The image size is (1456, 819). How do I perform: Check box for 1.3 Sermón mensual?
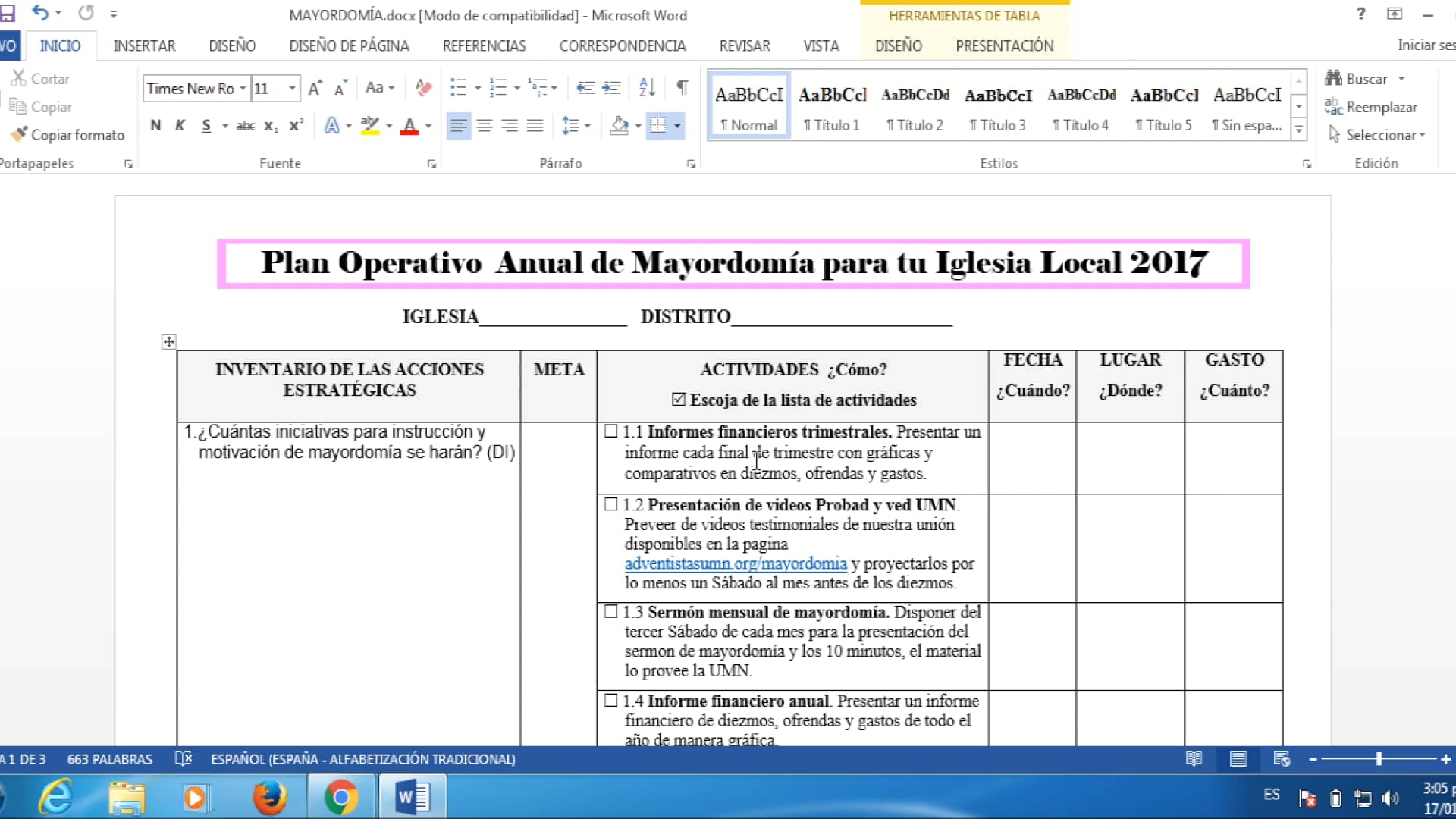coord(610,611)
